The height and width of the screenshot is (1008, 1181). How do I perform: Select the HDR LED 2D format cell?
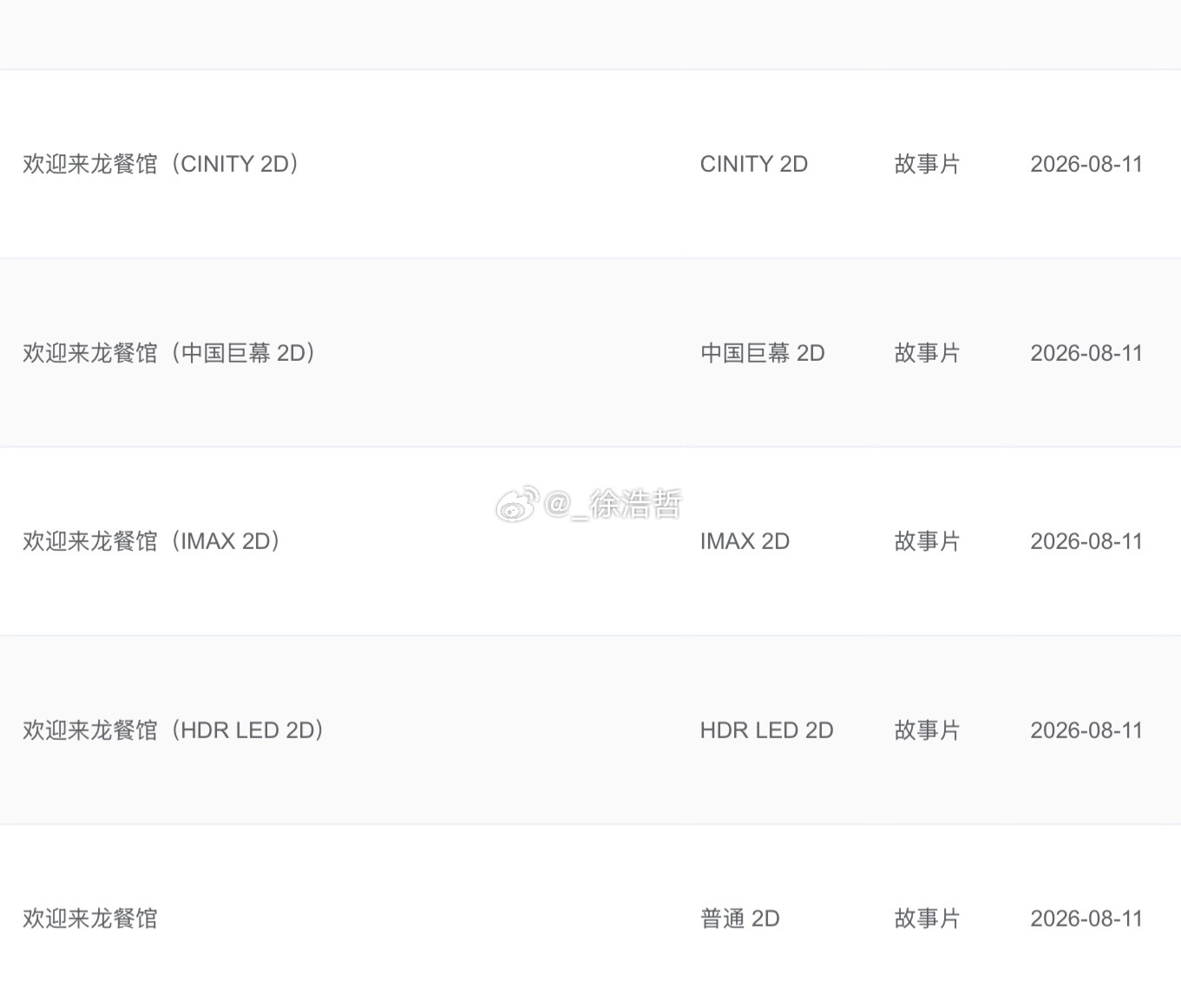click(x=767, y=730)
